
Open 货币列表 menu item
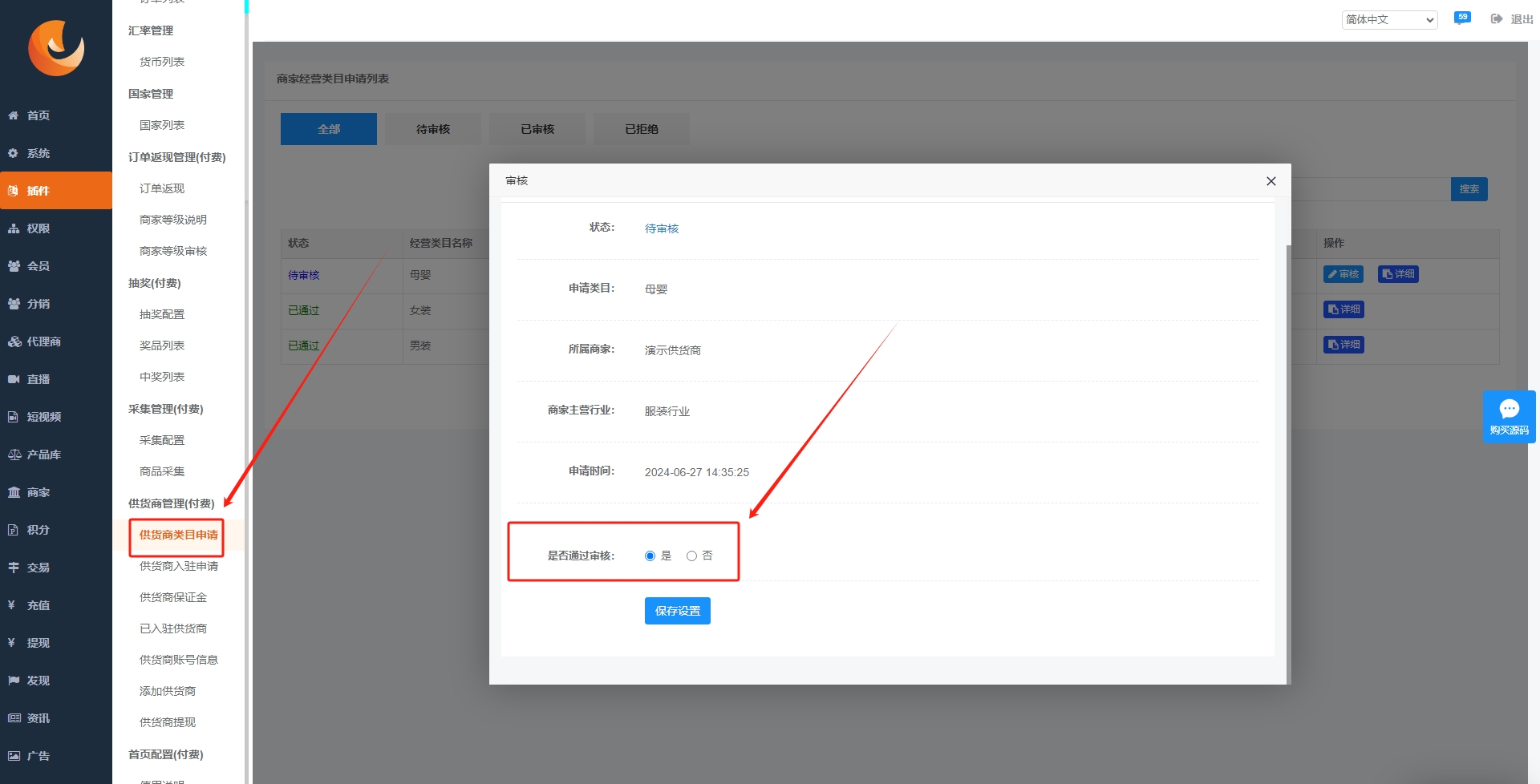click(x=162, y=62)
